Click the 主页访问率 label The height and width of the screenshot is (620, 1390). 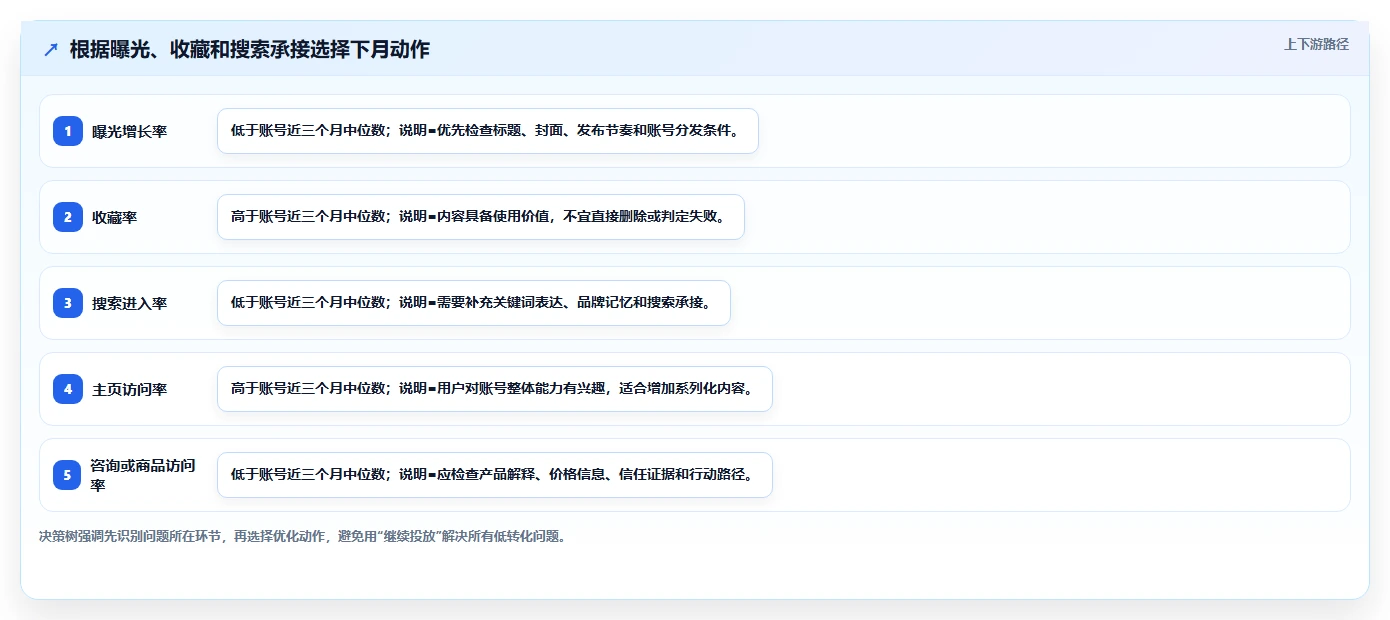click(129, 389)
